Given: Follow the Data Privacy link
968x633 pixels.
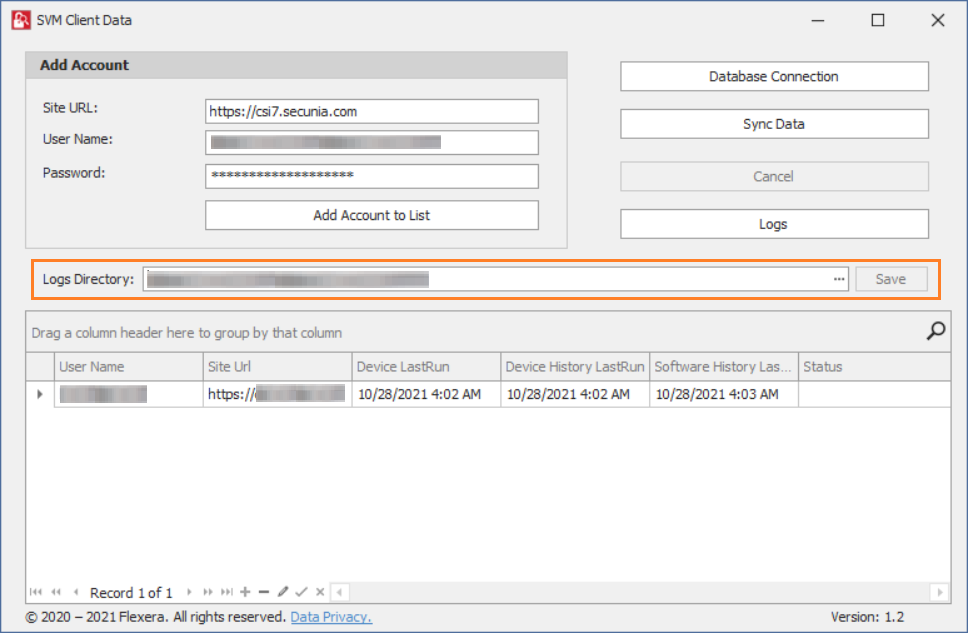Looking at the screenshot, I should 331,617.
